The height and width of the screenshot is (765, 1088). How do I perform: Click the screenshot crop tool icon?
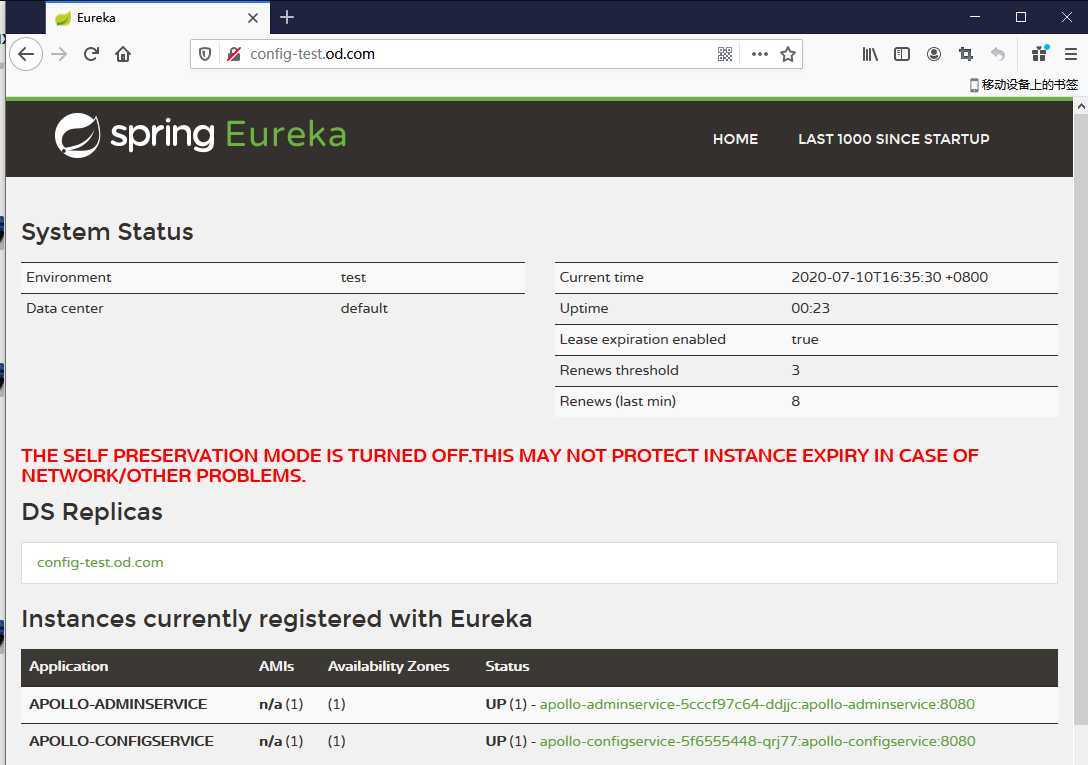pyautogui.click(x=966, y=54)
